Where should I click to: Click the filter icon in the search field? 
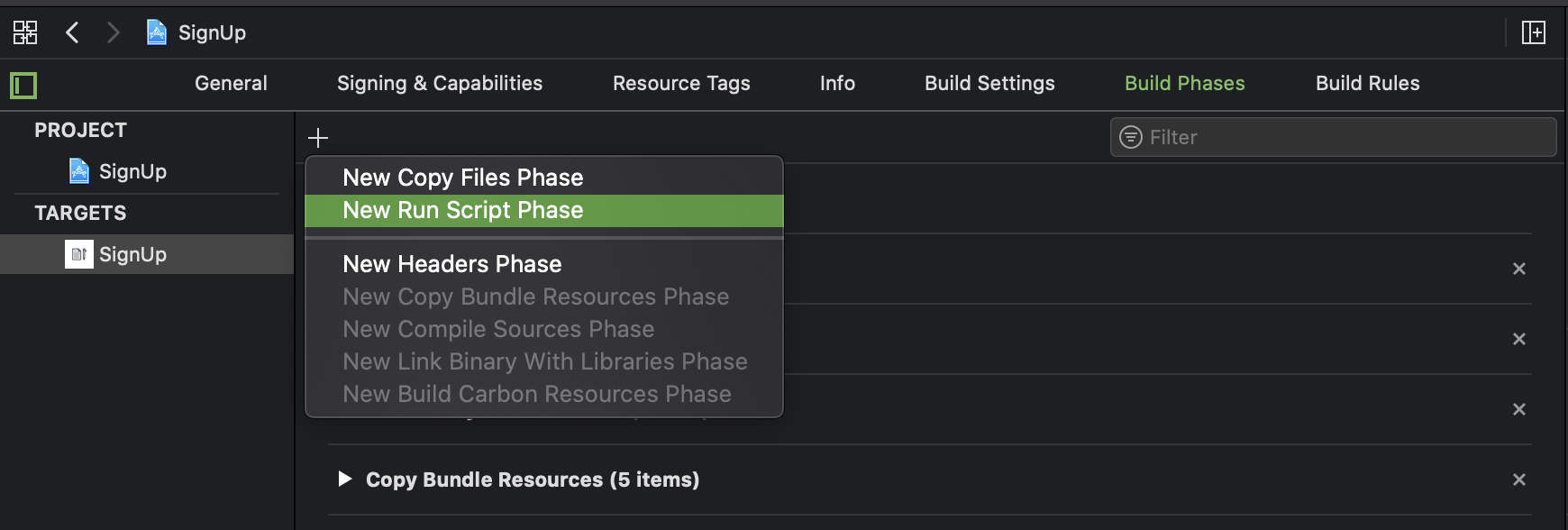(x=1130, y=137)
